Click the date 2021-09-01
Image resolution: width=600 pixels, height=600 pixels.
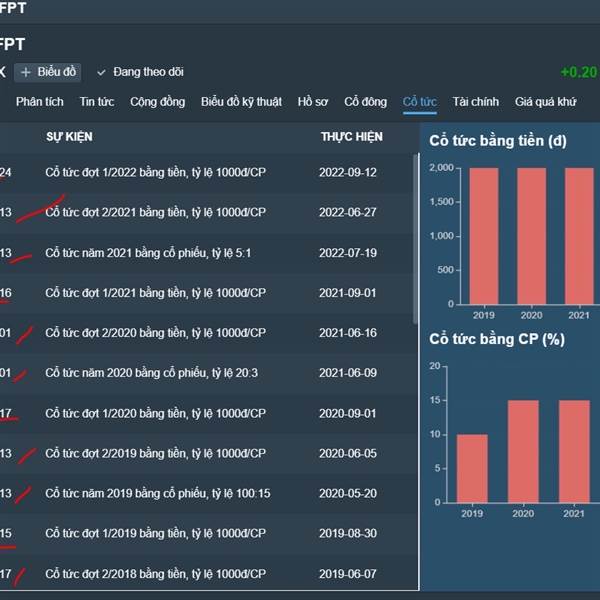pos(348,293)
